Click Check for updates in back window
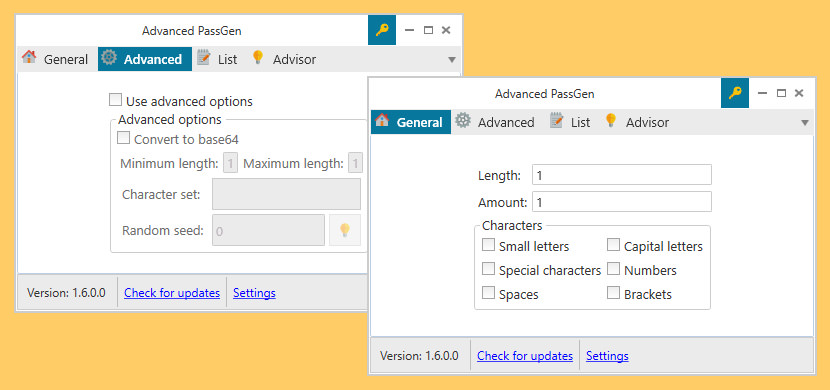 tap(172, 293)
